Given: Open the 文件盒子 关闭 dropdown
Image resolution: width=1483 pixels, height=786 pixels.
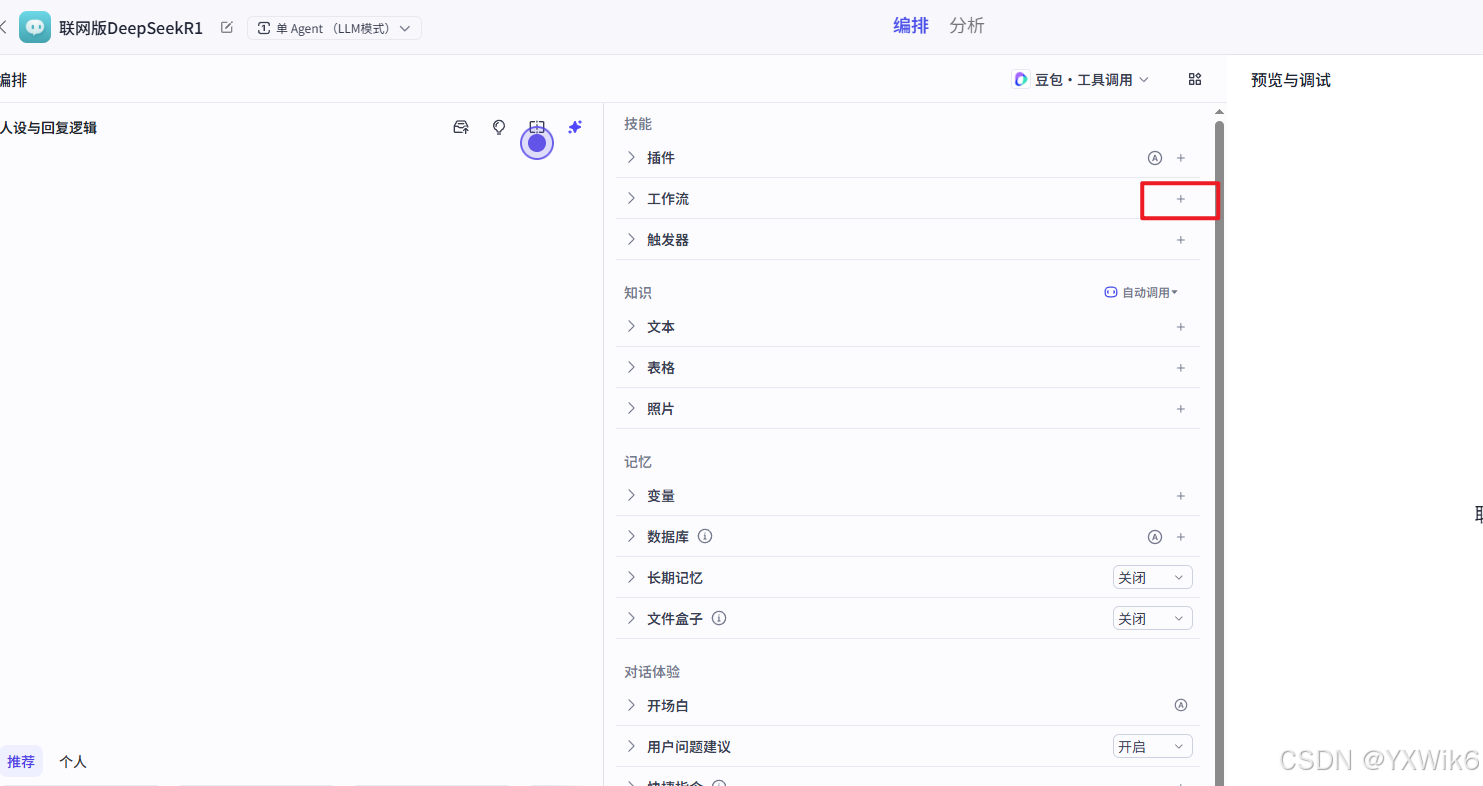Looking at the screenshot, I should pyautogui.click(x=1153, y=619).
